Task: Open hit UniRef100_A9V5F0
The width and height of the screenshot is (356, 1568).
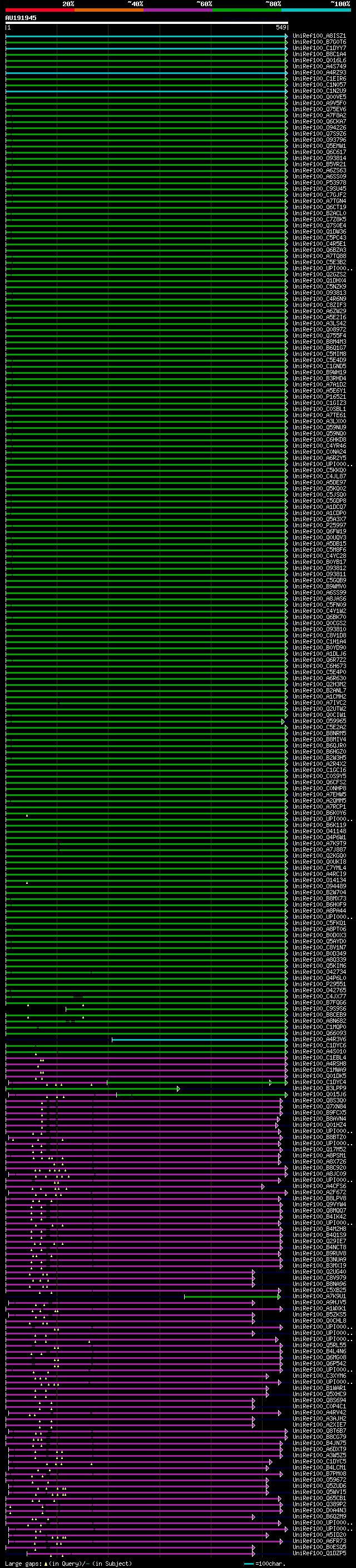Action: click(x=319, y=103)
